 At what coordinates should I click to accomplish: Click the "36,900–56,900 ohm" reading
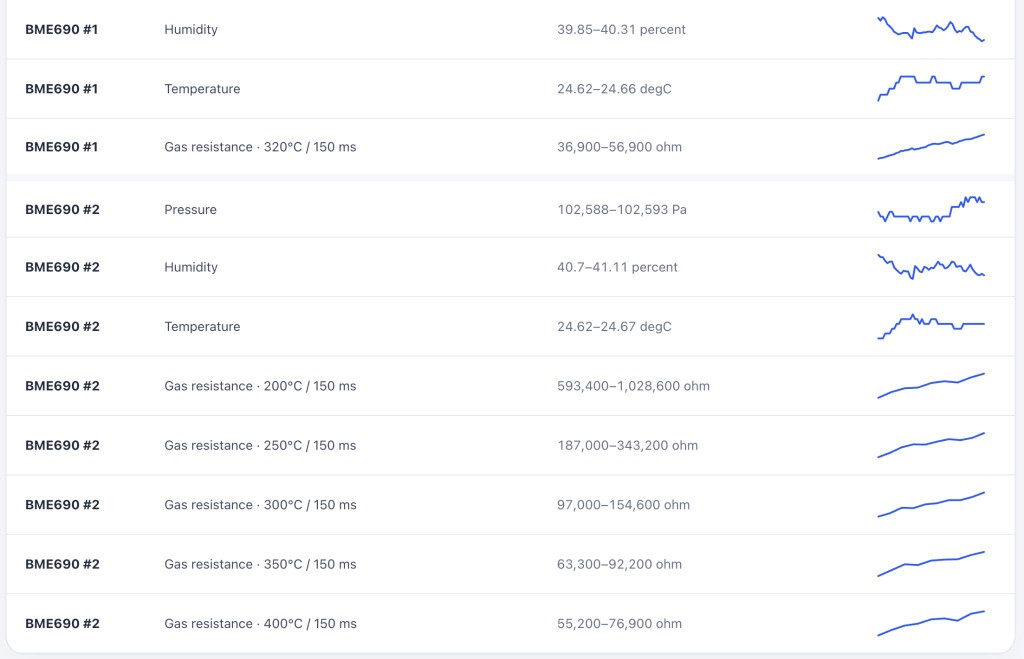point(619,147)
